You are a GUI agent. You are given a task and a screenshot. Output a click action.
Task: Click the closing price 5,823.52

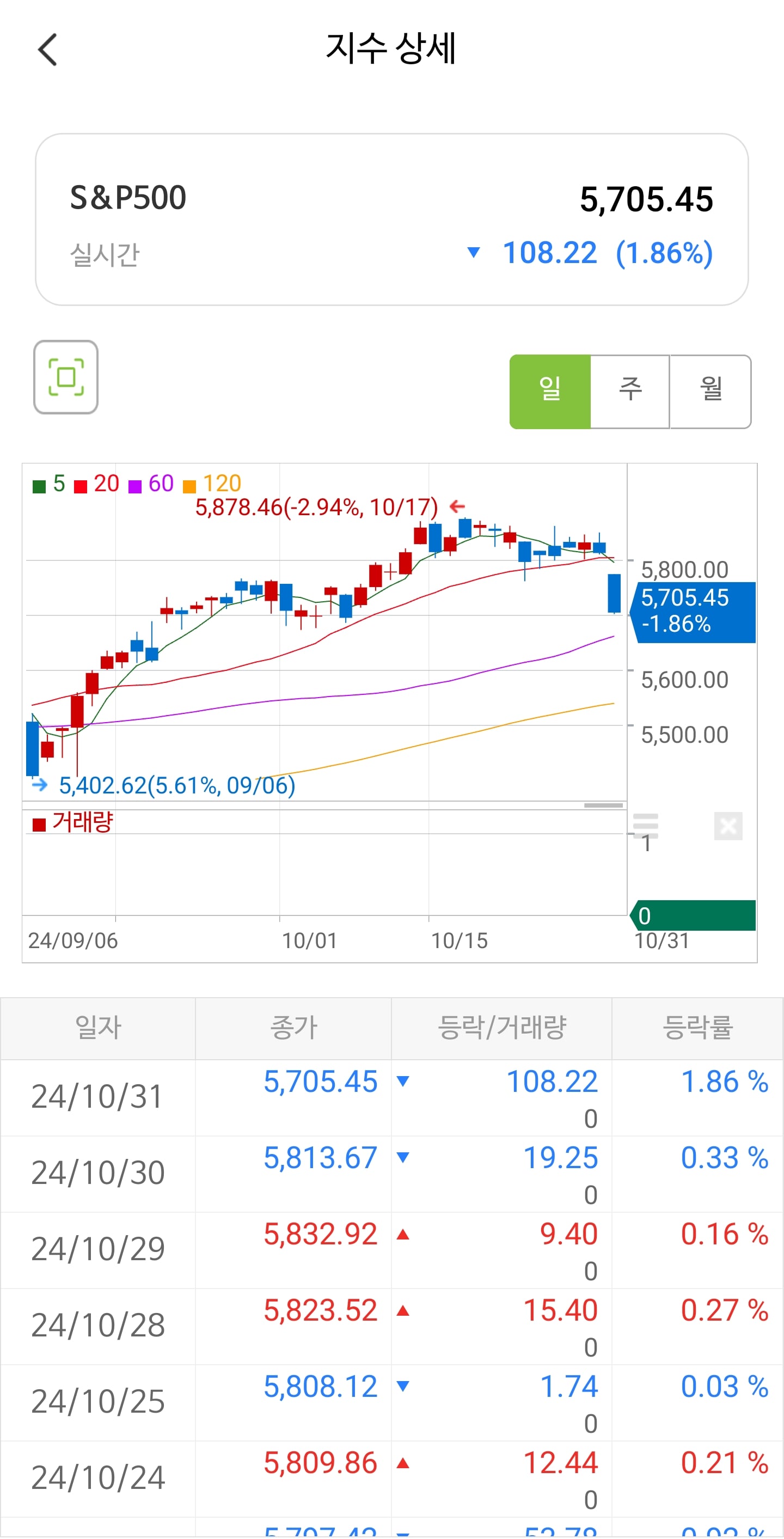coord(321,1310)
